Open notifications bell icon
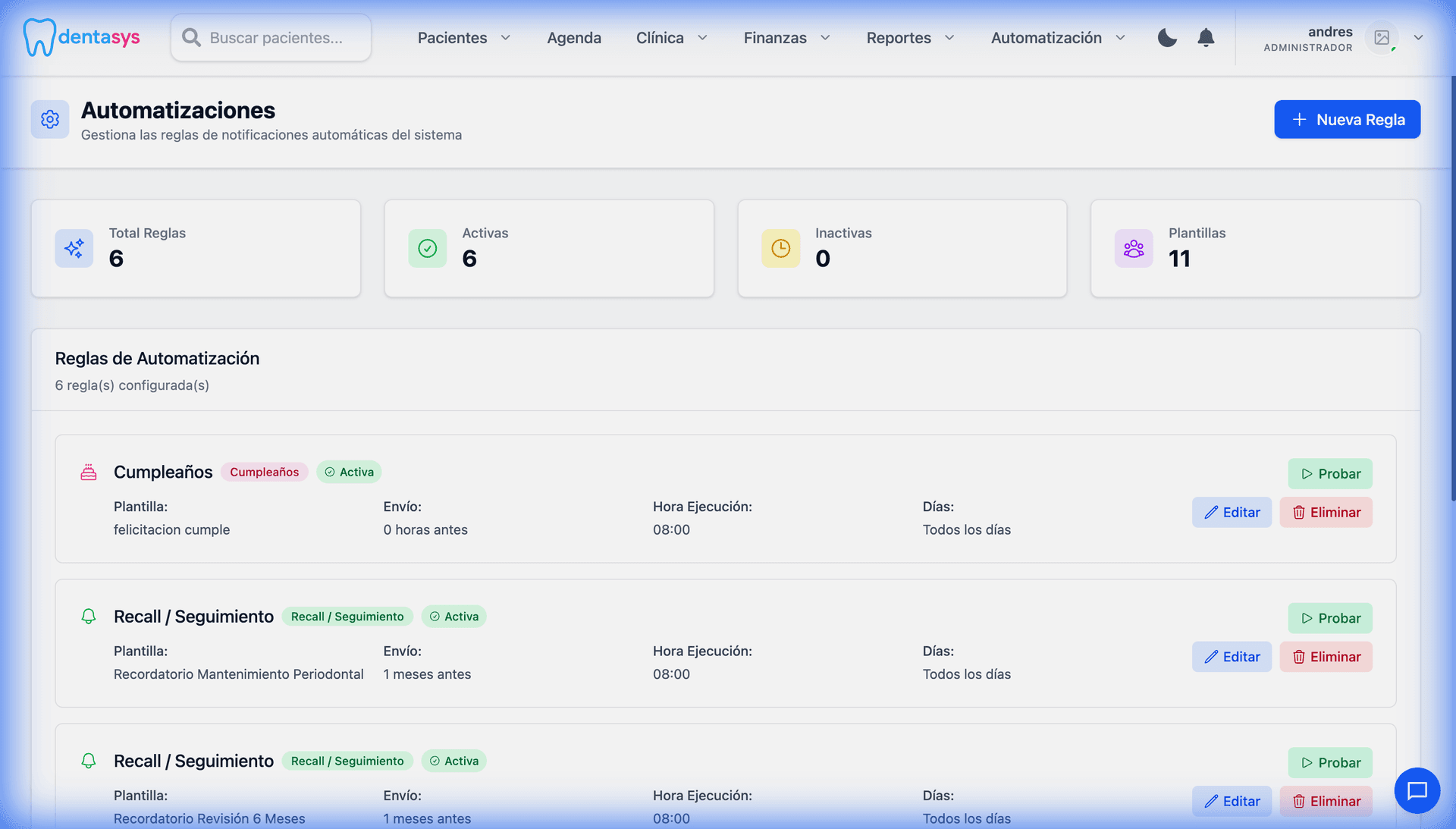 click(1206, 38)
